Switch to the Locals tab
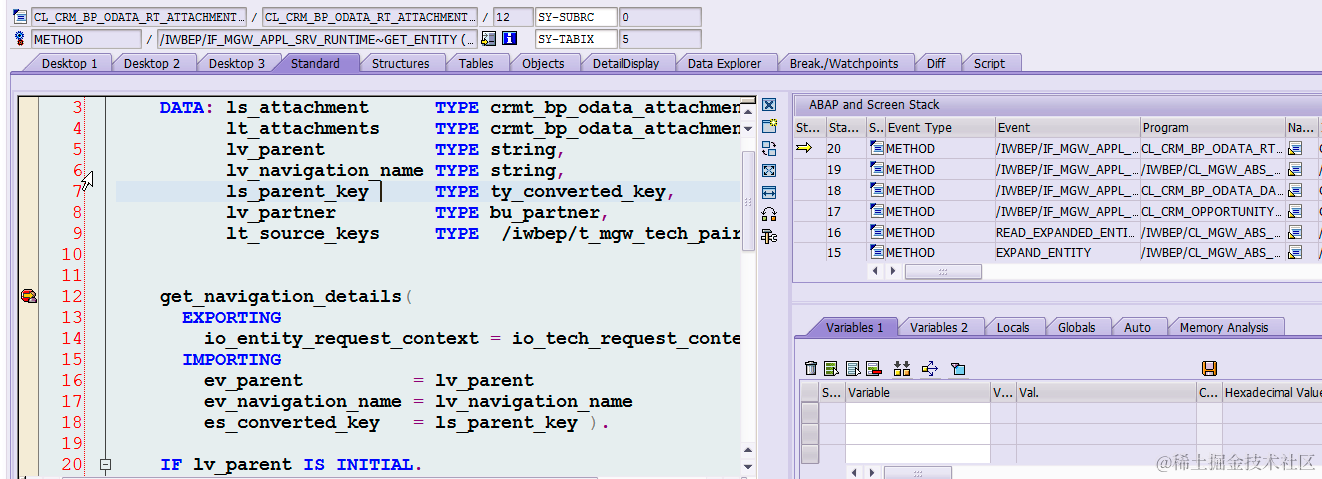This screenshot has width=1322, height=479. (x=1013, y=327)
